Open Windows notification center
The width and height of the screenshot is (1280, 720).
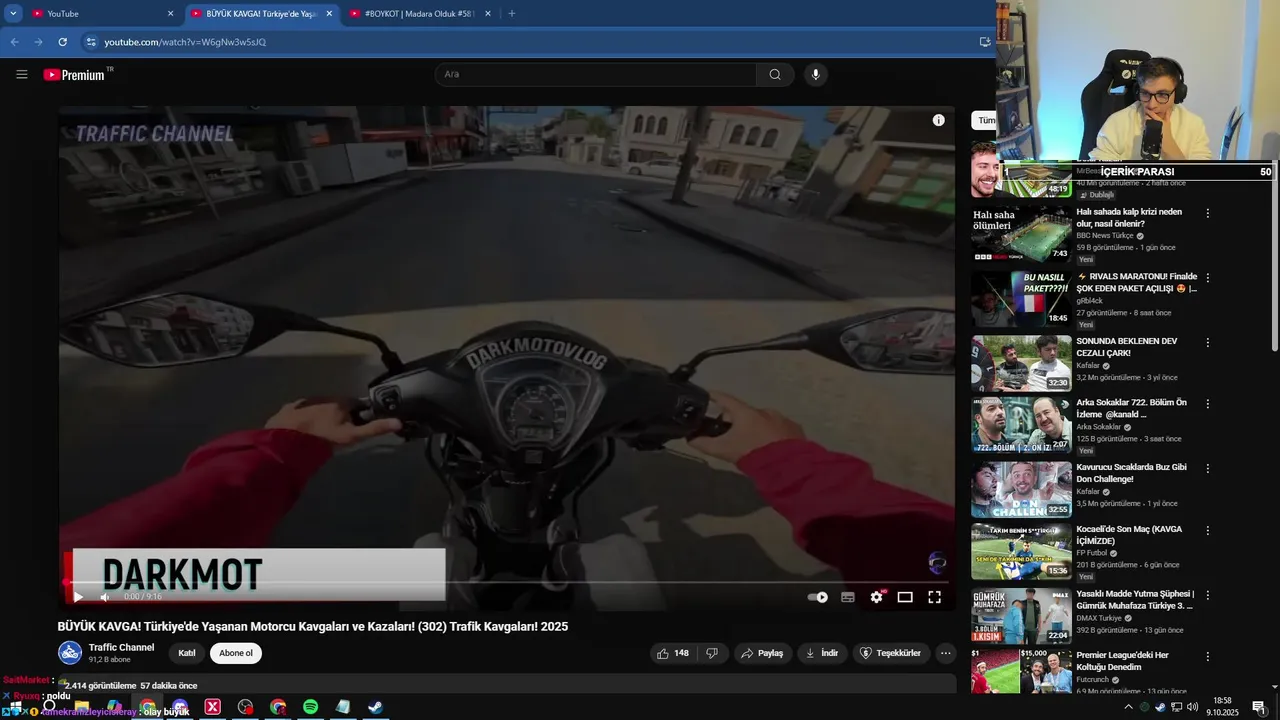1259,707
